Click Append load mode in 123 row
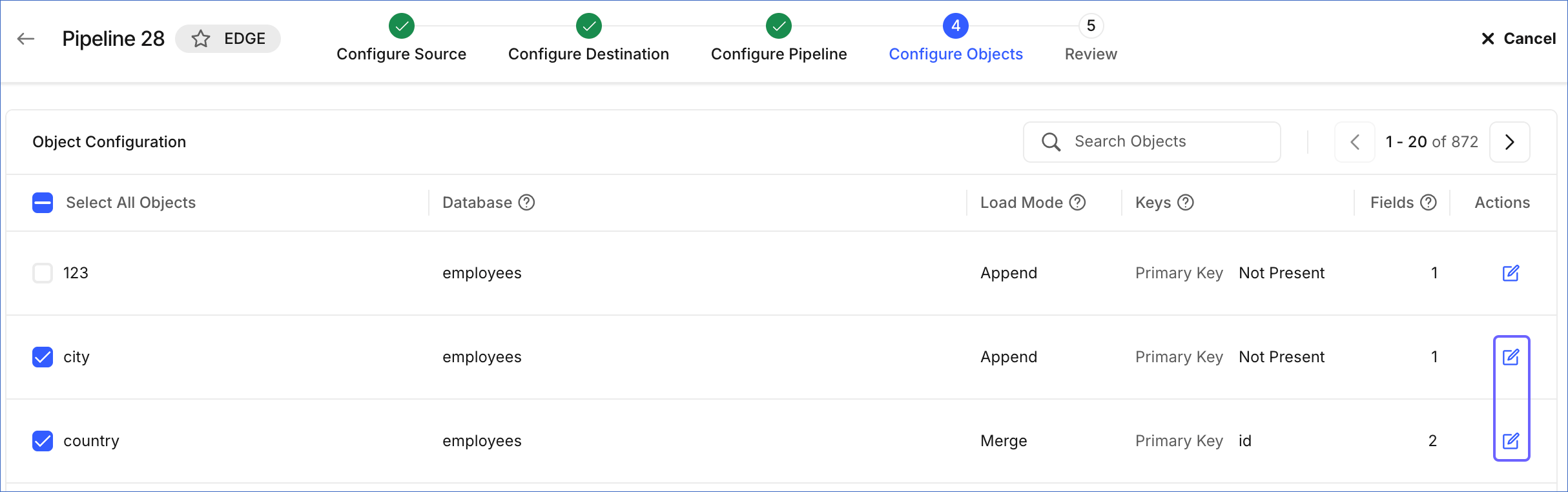The width and height of the screenshot is (1568, 492). [1009, 273]
